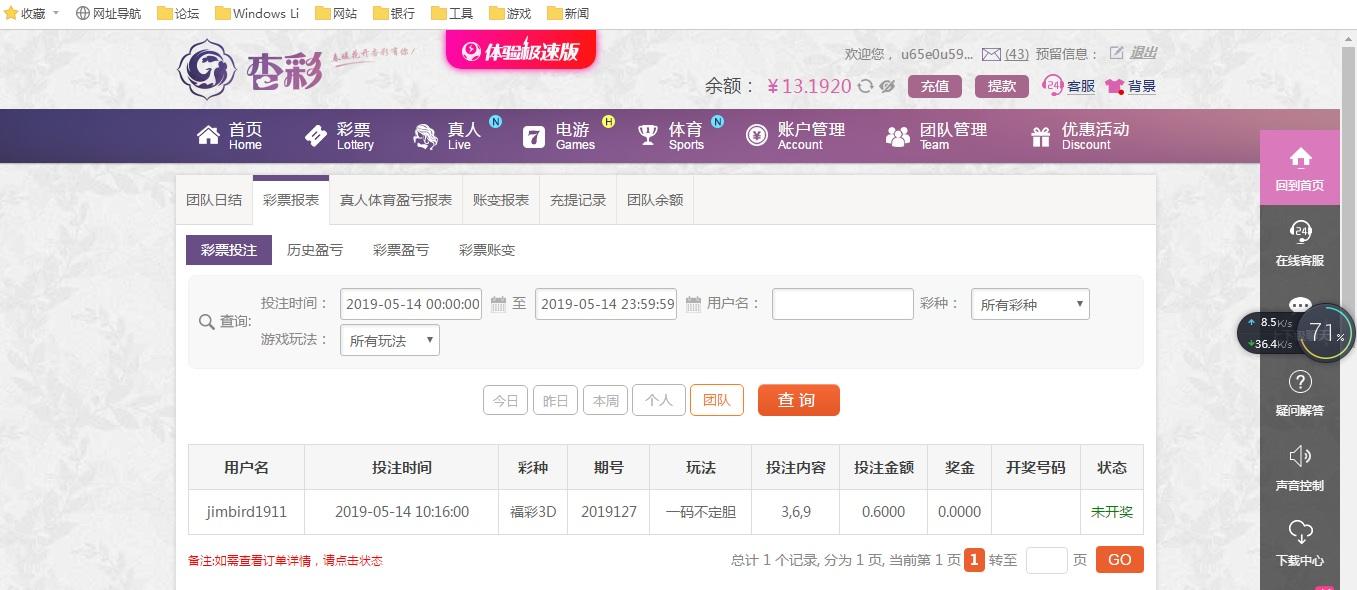The width and height of the screenshot is (1357, 590).
Task: Click the (43) unread messages link
Action: [x=1017, y=54]
